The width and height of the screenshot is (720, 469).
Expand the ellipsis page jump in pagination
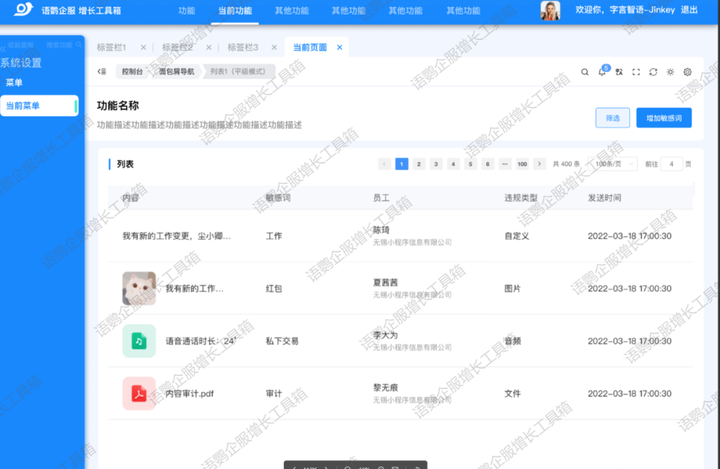pyautogui.click(x=504, y=164)
